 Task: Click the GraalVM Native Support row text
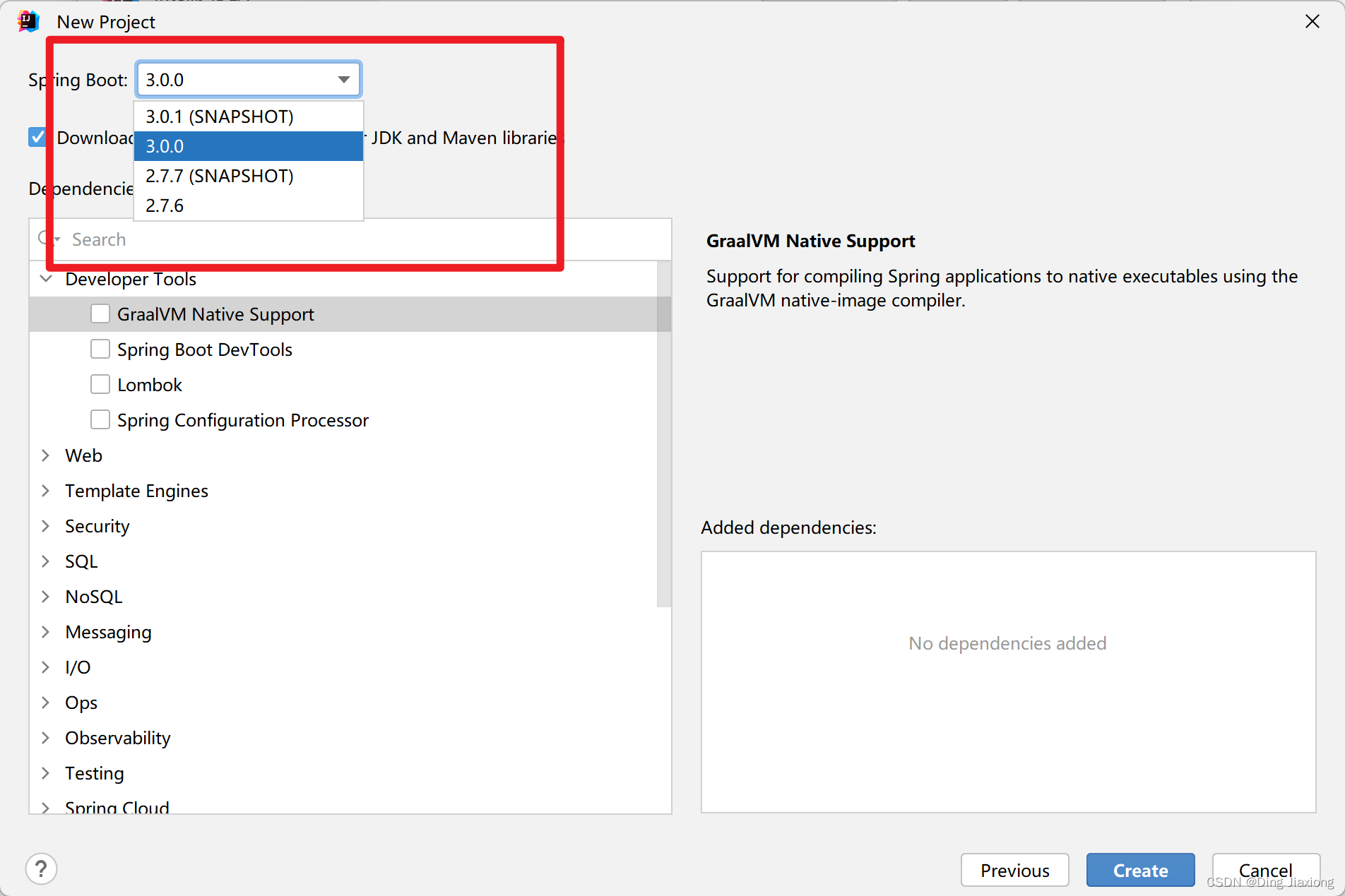tap(215, 314)
